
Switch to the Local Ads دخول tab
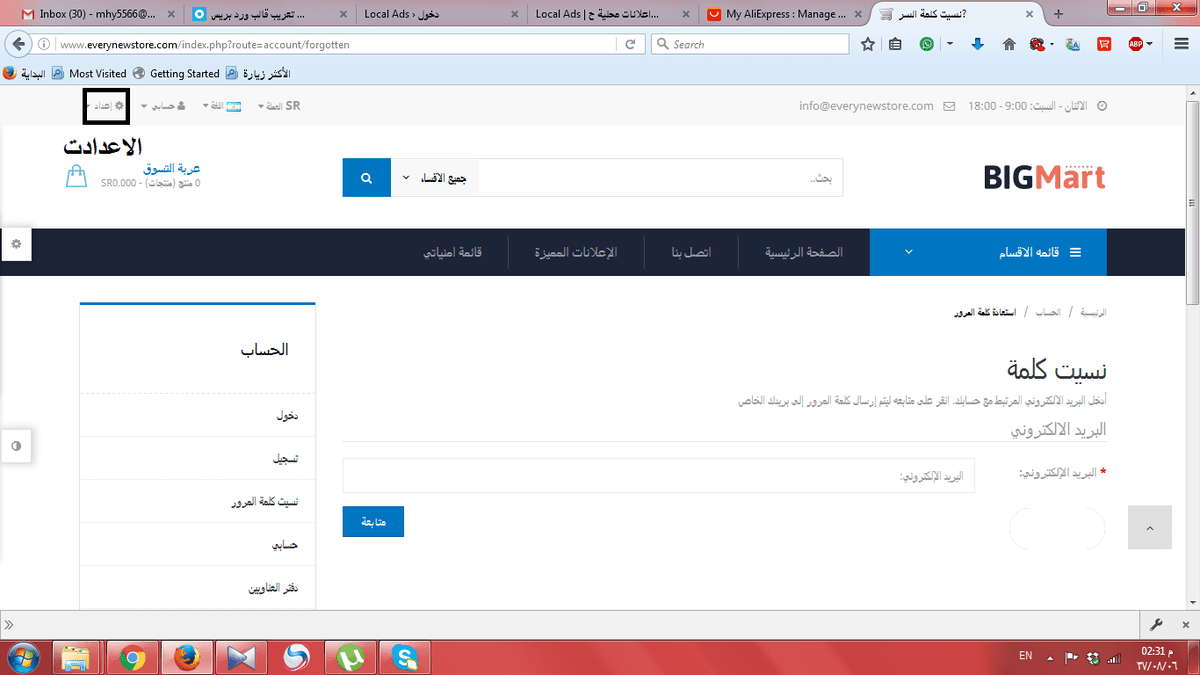pyautogui.click(x=441, y=15)
